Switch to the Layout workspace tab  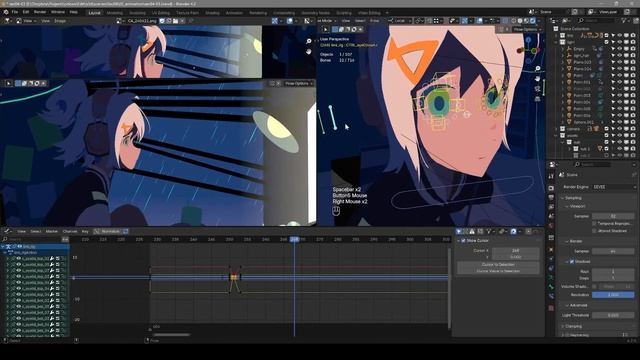tap(94, 13)
